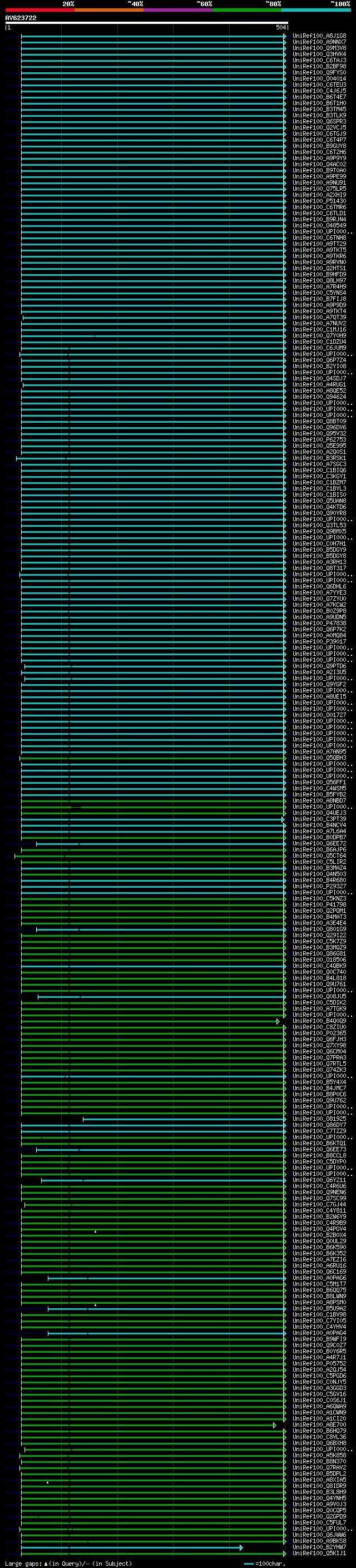Click the arrowhead ending UniRef100_B2YHW7's alignment bar
Viewport: 356px width, 1568px height.
241,1547
